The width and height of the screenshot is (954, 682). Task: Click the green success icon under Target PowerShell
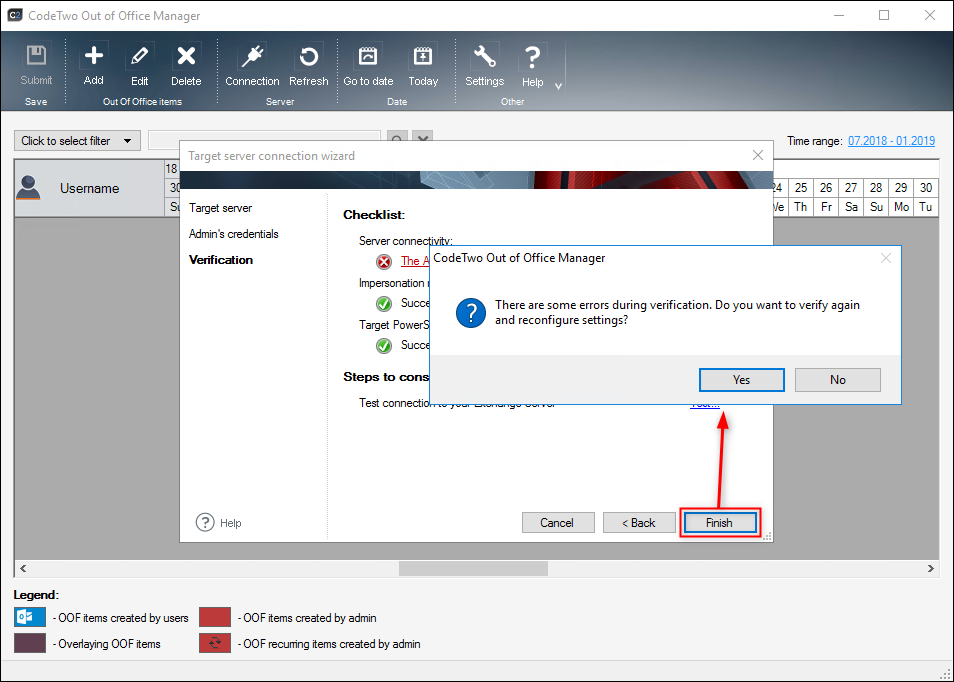pyautogui.click(x=384, y=346)
